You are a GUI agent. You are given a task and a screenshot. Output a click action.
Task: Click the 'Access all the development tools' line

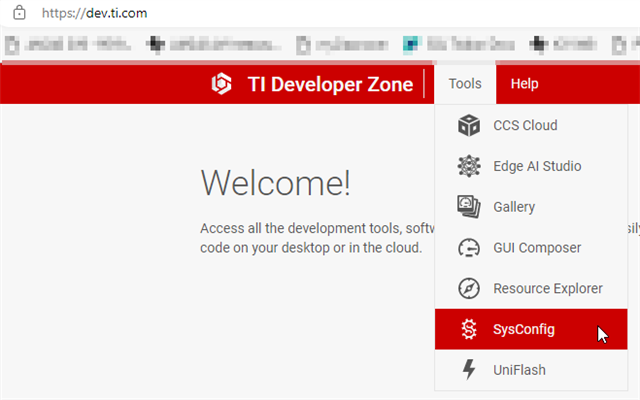(x=317, y=228)
